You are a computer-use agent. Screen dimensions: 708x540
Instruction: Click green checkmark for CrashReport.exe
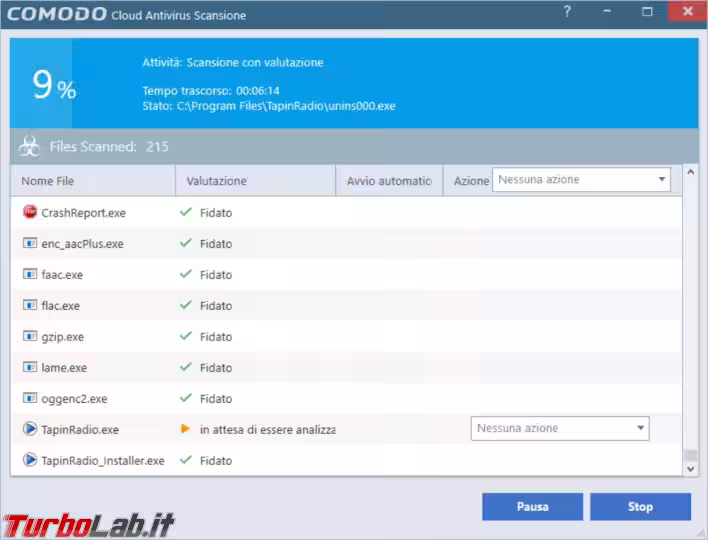(x=186, y=212)
